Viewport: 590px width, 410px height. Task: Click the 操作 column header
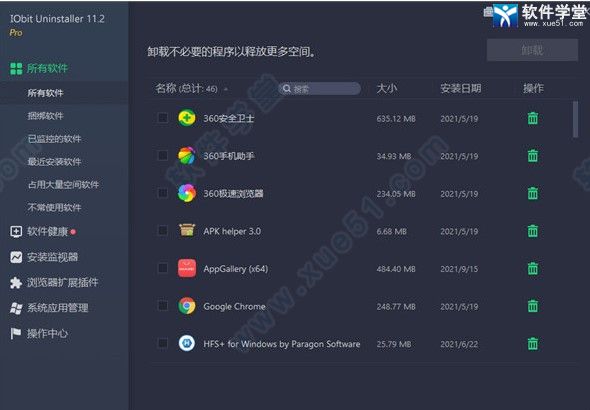[x=533, y=88]
